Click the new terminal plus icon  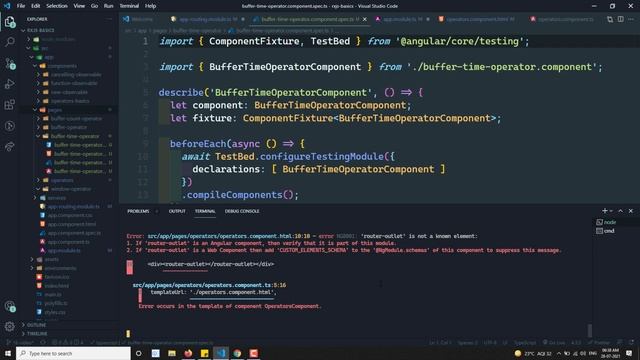[604, 211]
